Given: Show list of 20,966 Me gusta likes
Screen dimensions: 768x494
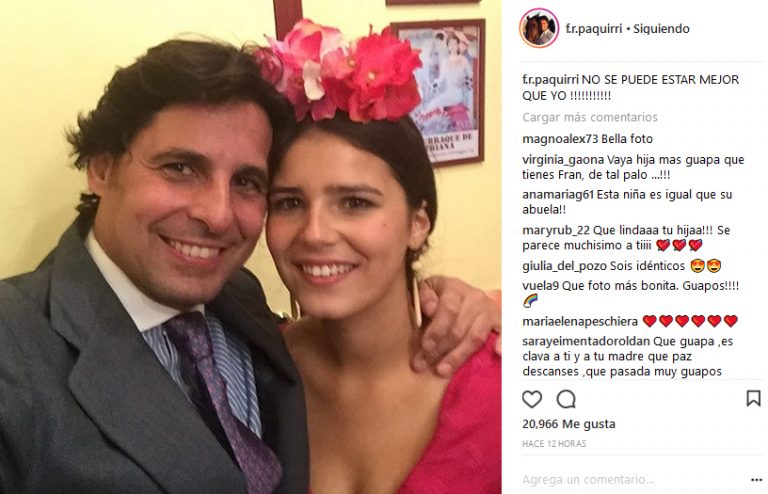Looking at the screenshot, I should (569, 424).
